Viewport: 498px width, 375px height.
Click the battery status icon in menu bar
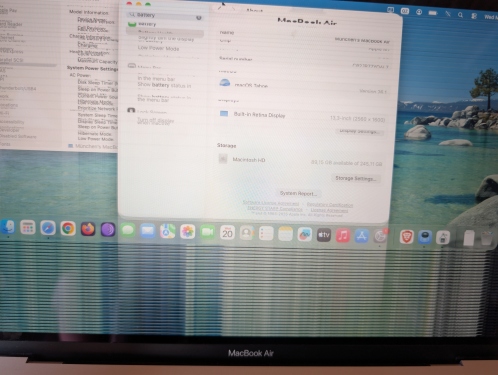(x=433, y=13)
